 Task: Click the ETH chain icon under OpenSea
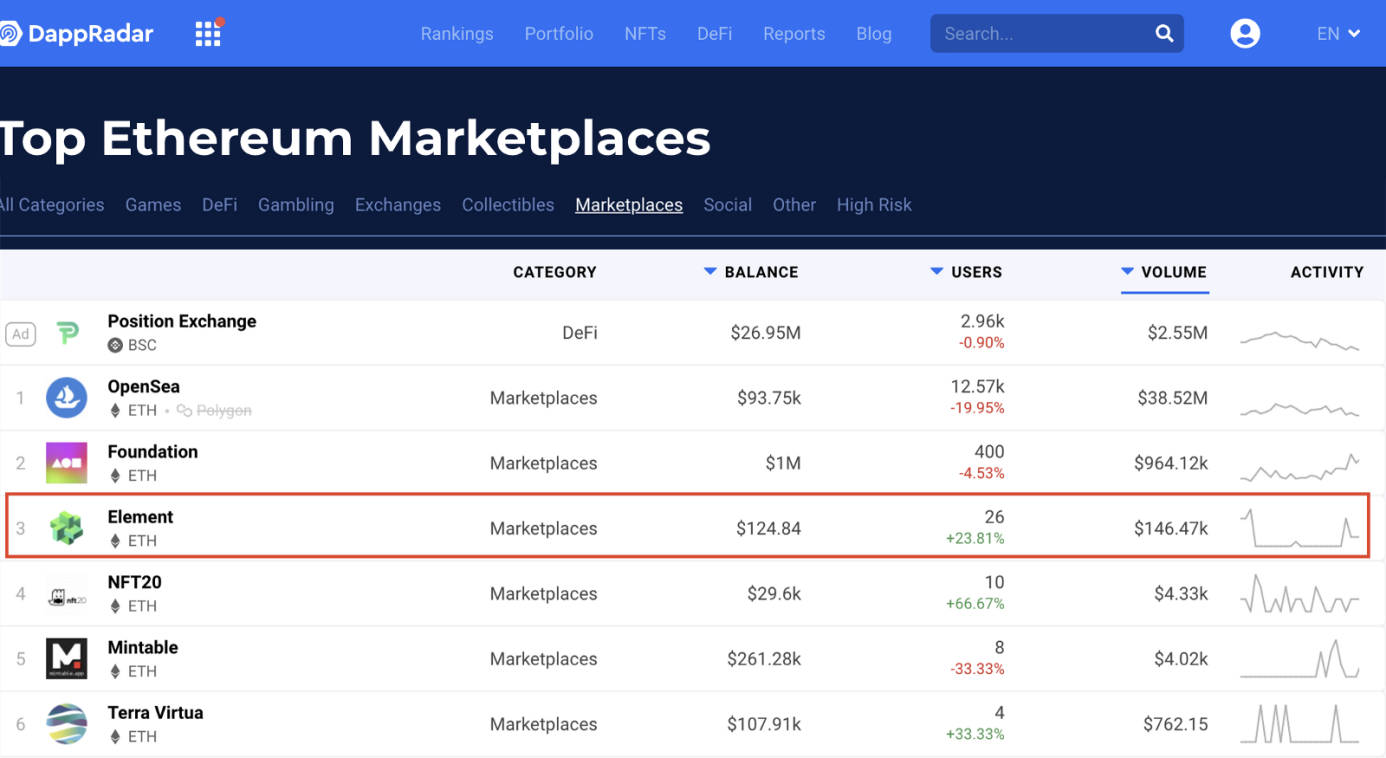[x=115, y=410]
